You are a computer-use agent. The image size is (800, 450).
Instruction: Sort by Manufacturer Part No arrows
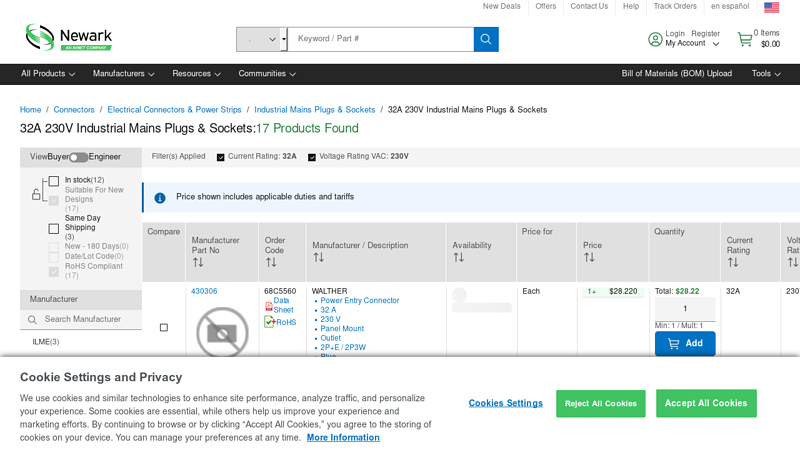pos(198,263)
